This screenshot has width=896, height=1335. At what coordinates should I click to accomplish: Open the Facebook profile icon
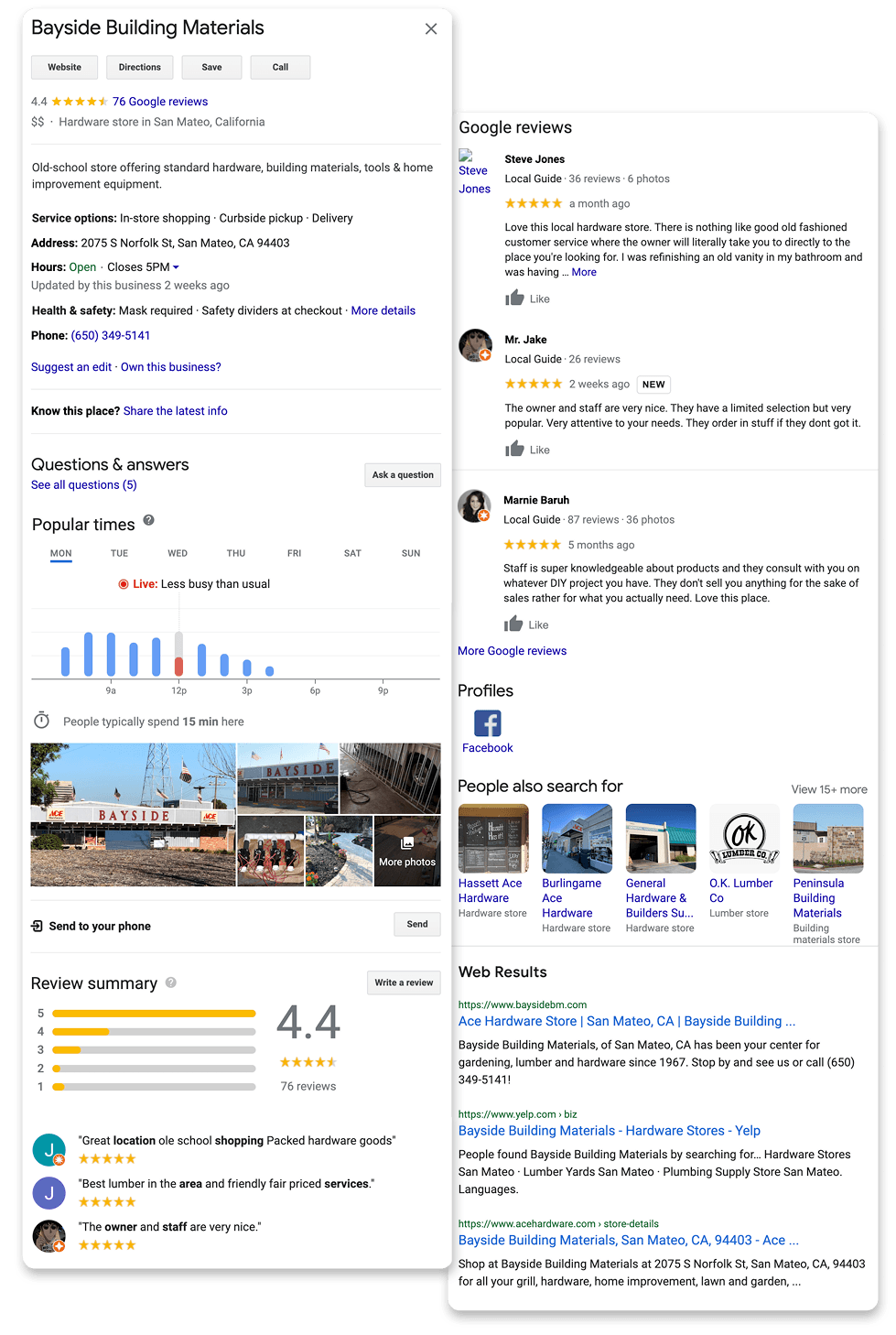(488, 723)
